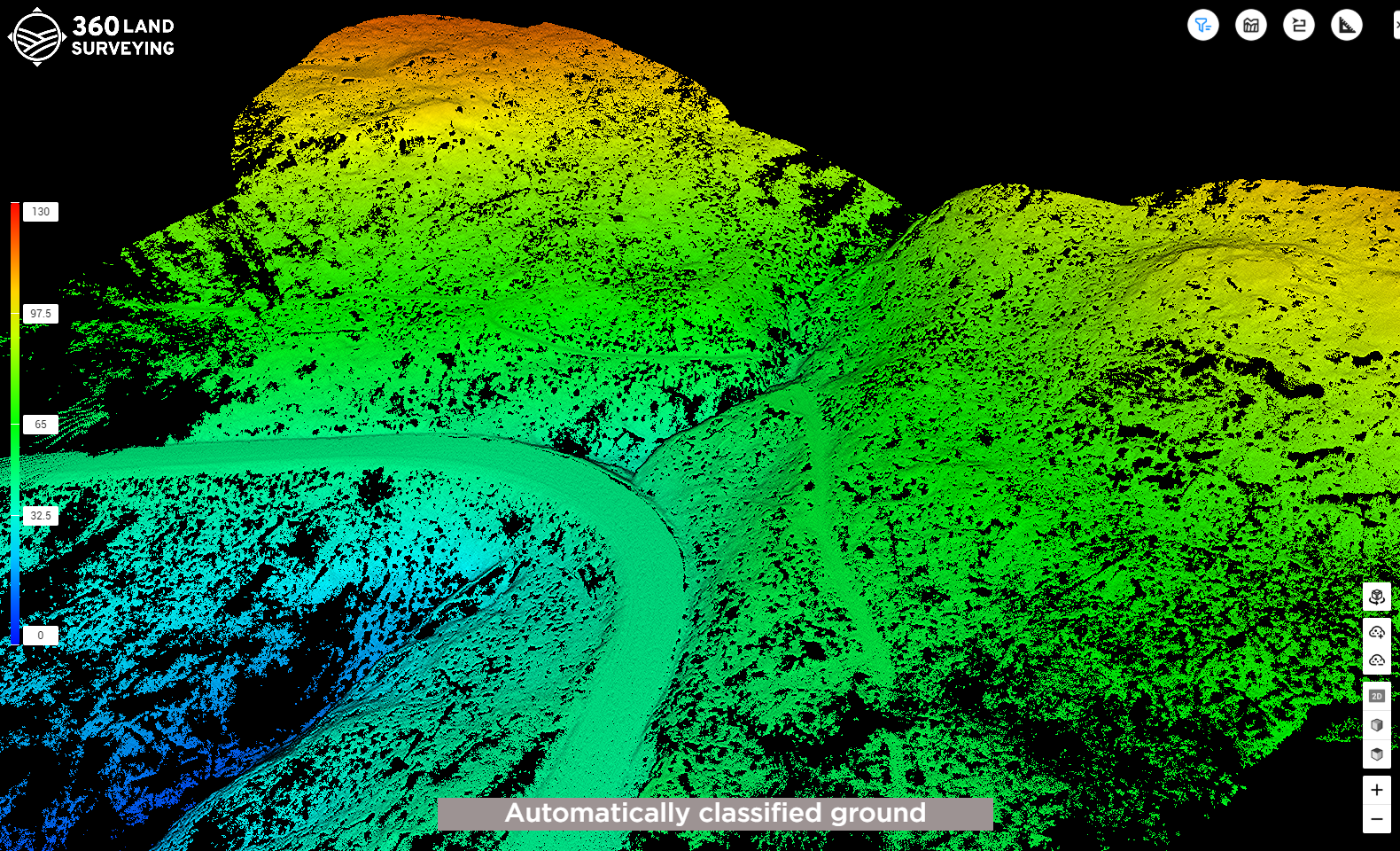Click the 360 Land Surveying logo
This screenshot has height=851, width=1400.
click(91, 37)
